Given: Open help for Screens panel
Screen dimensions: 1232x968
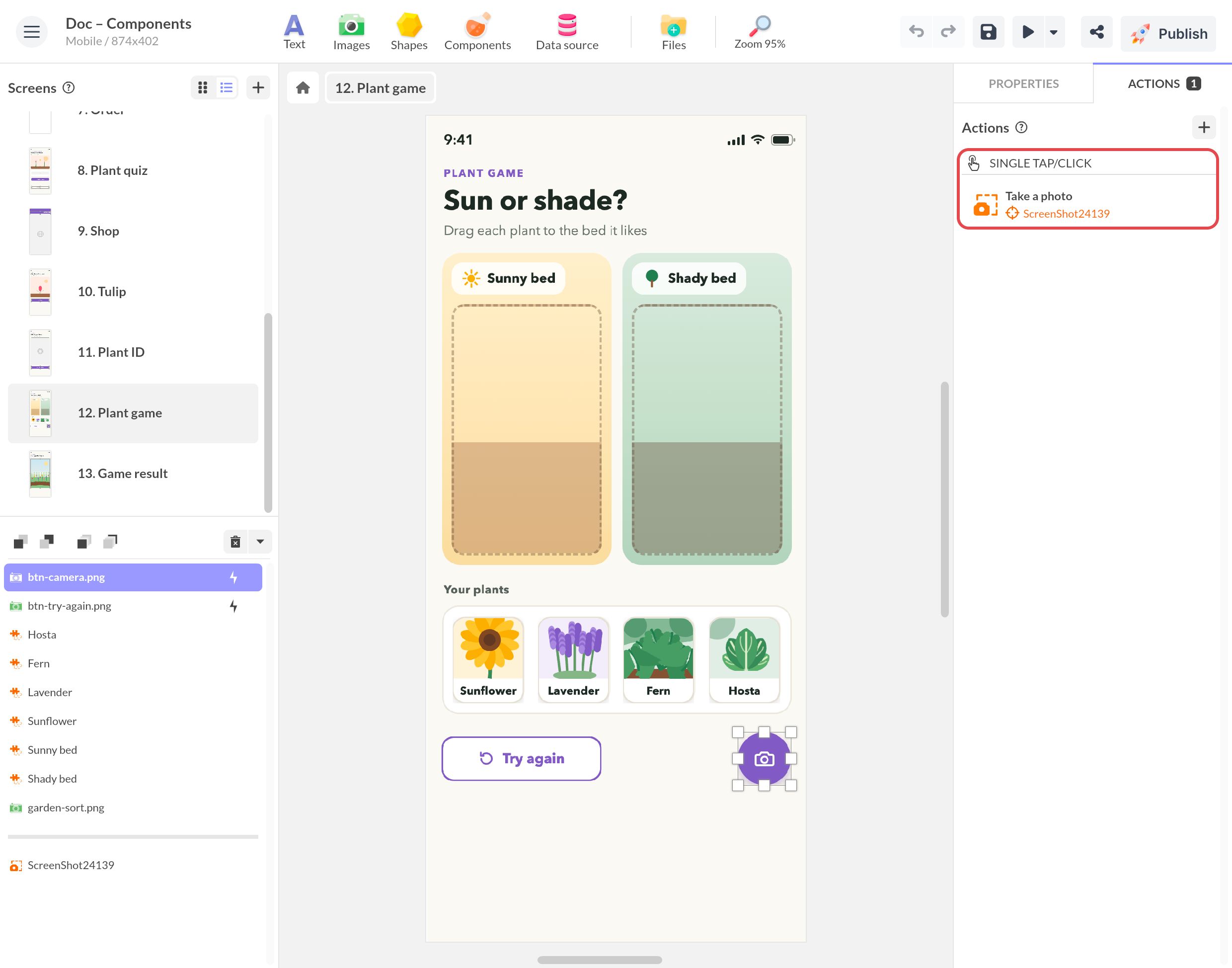Looking at the screenshot, I should coord(69,87).
